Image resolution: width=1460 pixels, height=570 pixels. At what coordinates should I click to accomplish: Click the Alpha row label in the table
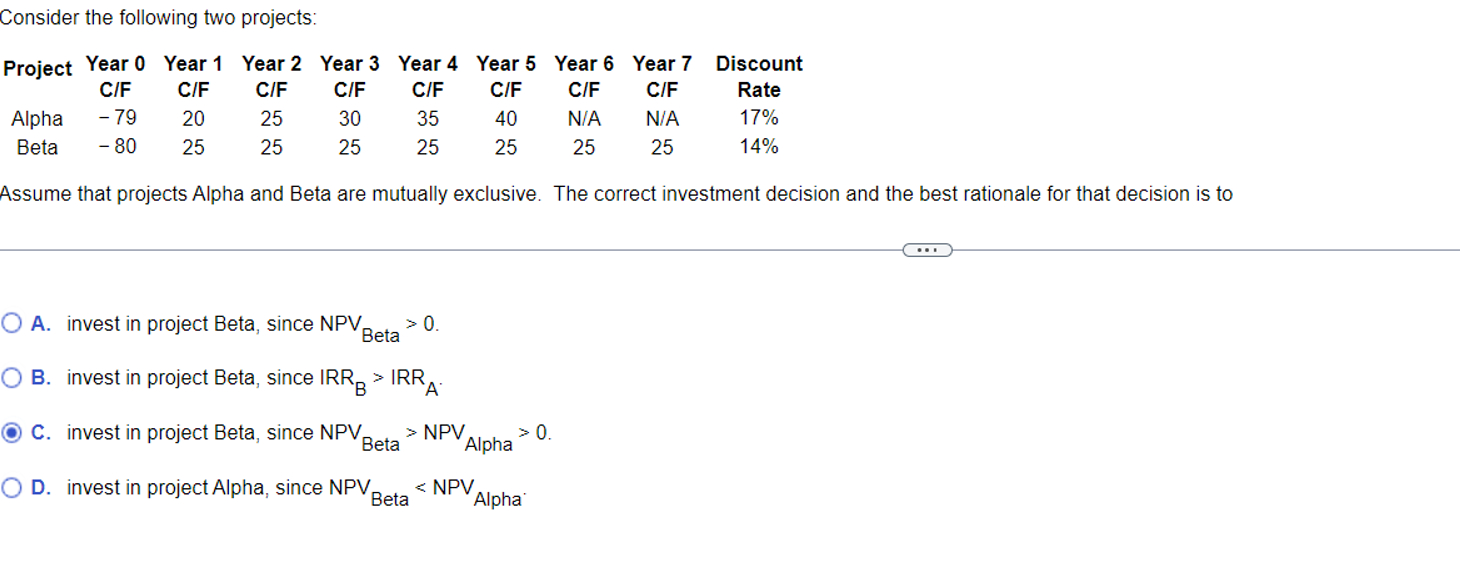(x=37, y=119)
